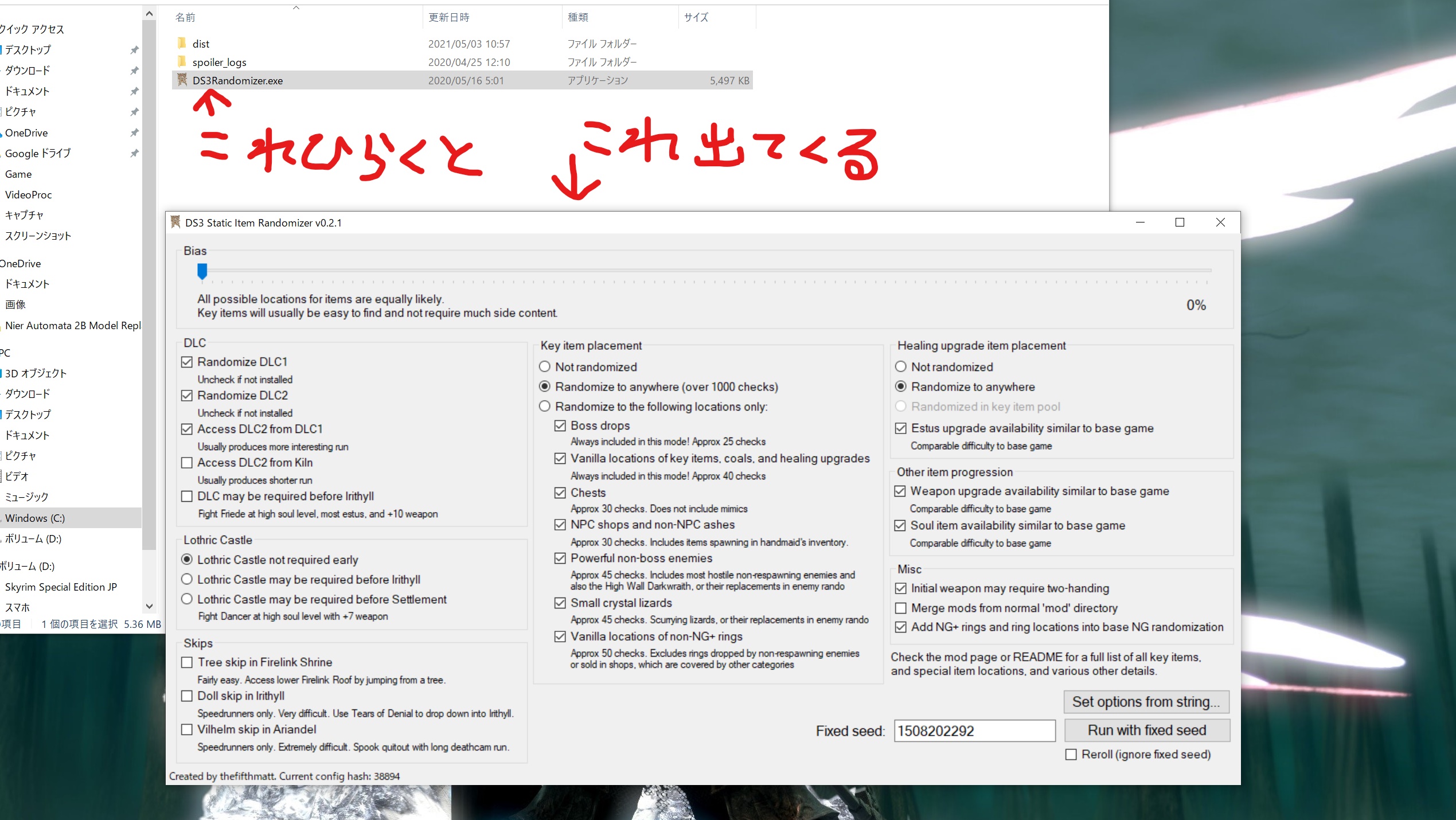1456x820 pixels.
Task: Select 'Lothric Castle not required early' radio button
Action: (x=189, y=559)
